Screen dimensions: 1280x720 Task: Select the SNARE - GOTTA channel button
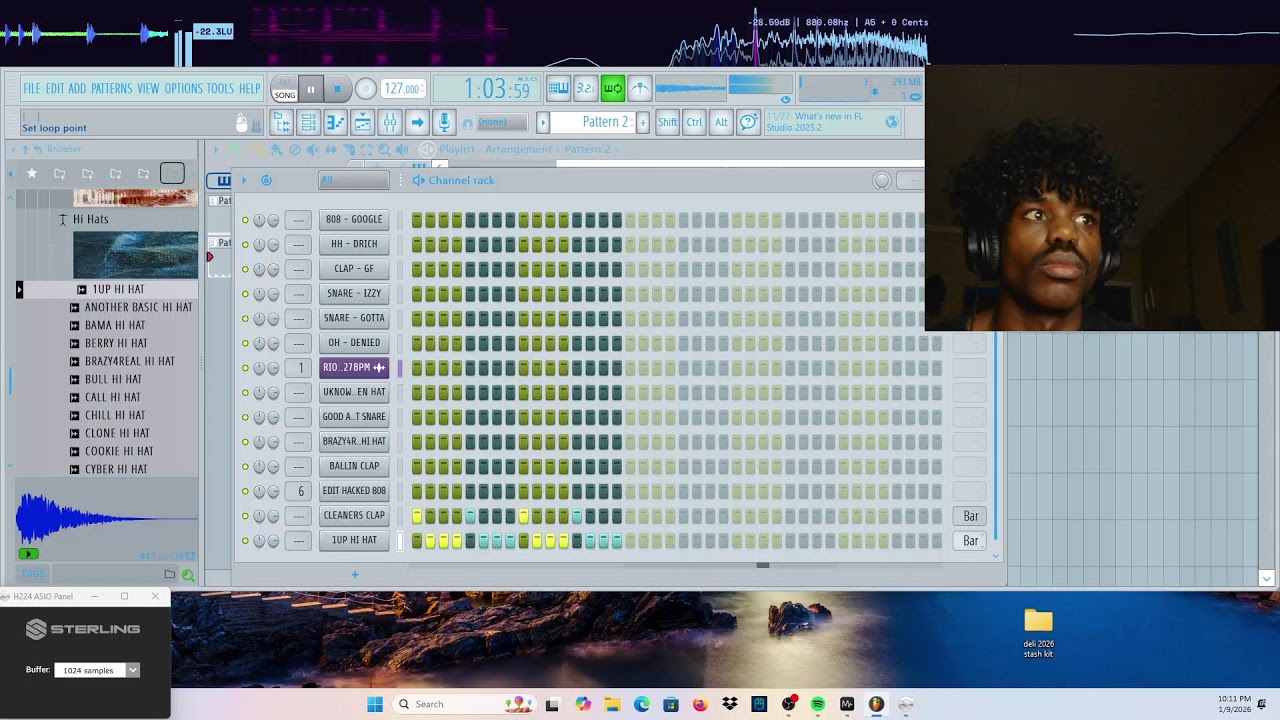(354, 318)
